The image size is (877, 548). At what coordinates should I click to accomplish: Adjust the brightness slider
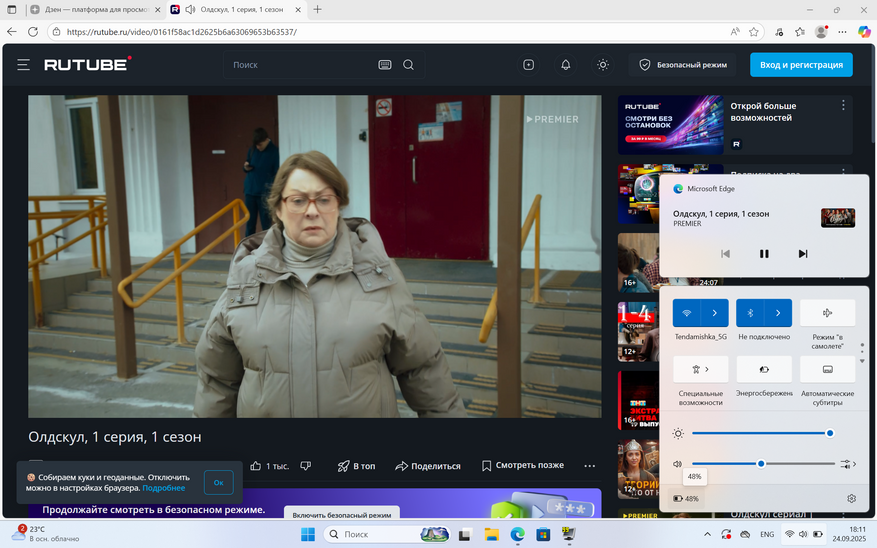point(763,433)
